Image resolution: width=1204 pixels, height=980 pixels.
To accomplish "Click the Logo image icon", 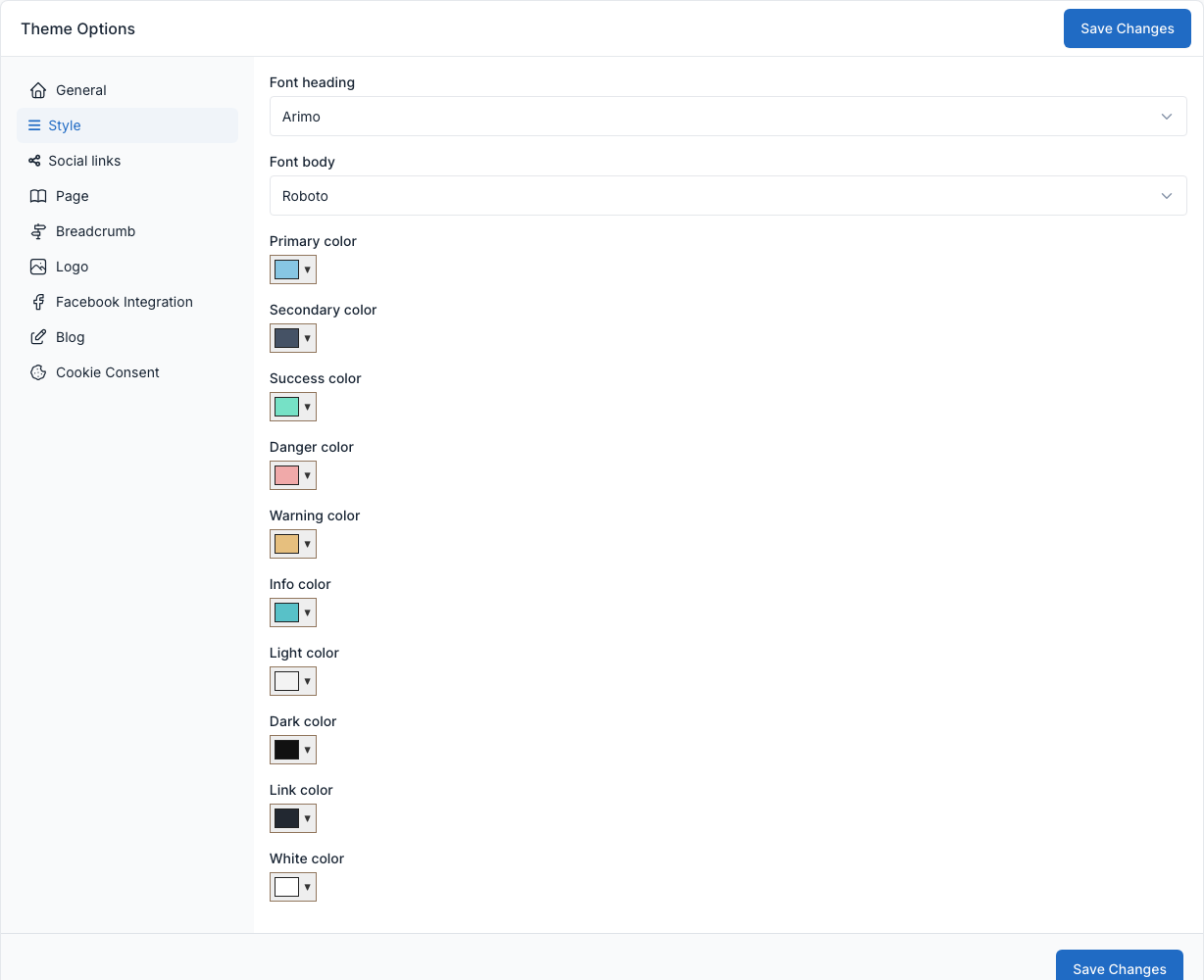I will pyautogui.click(x=38, y=267).
